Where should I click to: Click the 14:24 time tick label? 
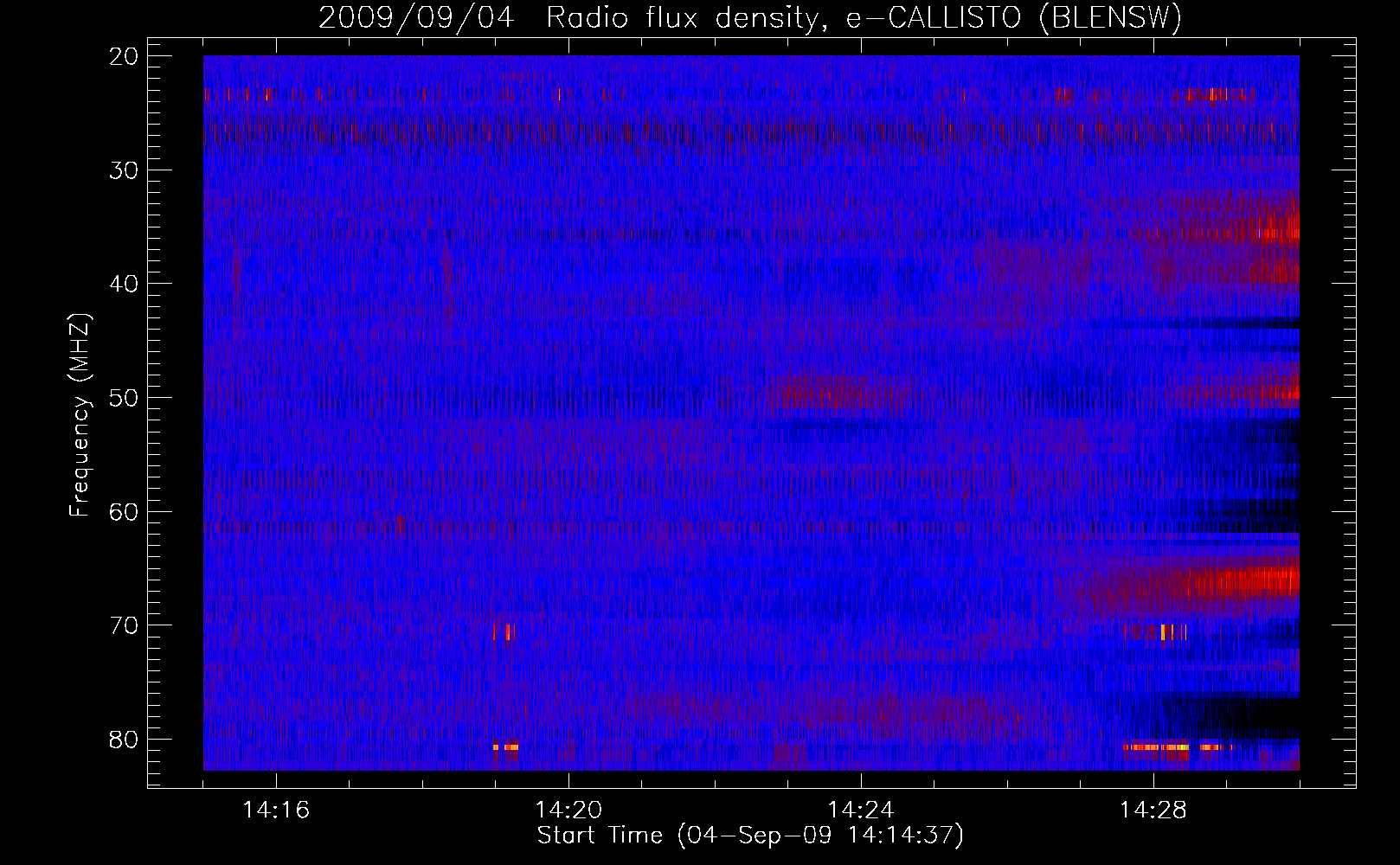point(861,811)
